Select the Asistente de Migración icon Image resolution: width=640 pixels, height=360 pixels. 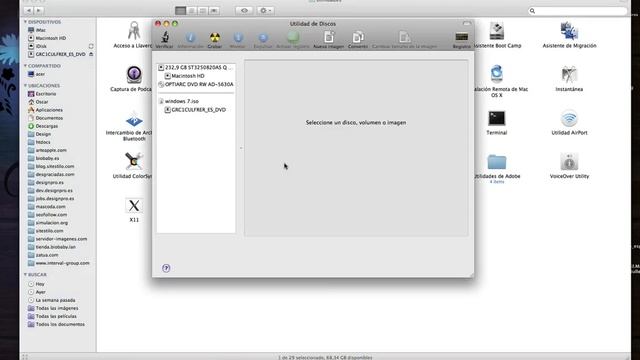coord(569,31)
